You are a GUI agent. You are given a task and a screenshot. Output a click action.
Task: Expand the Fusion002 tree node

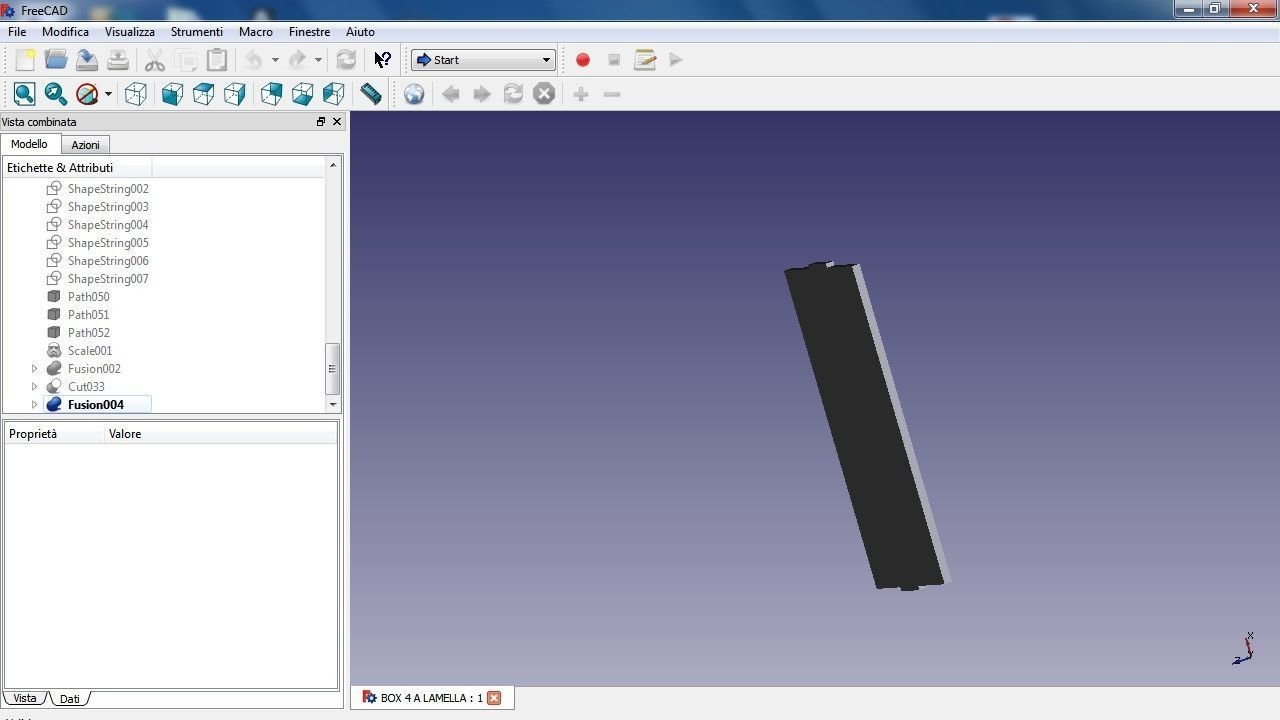(x=34, y=369)
